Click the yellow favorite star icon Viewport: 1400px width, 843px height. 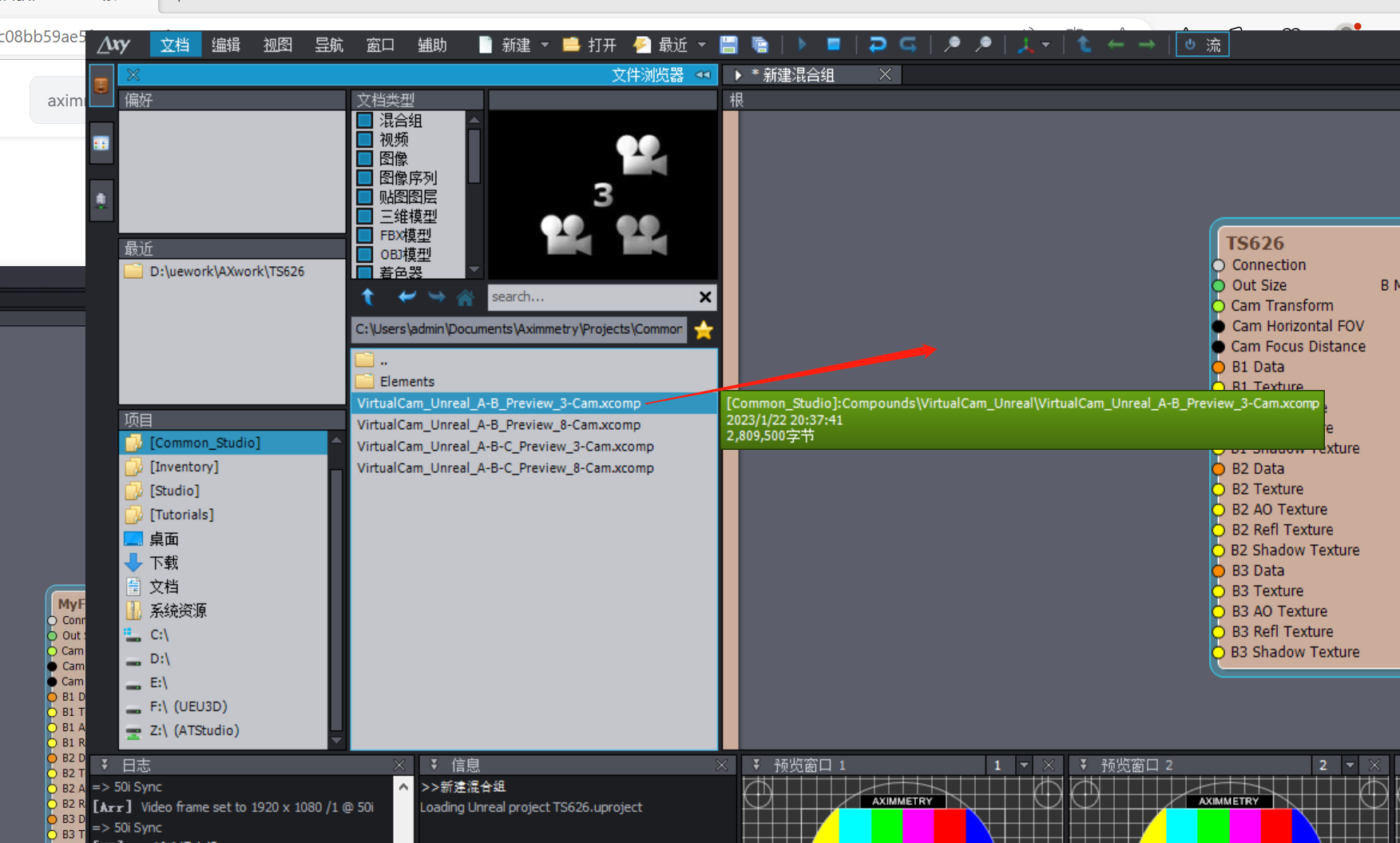pyautogui.click(x=704, y=330)
